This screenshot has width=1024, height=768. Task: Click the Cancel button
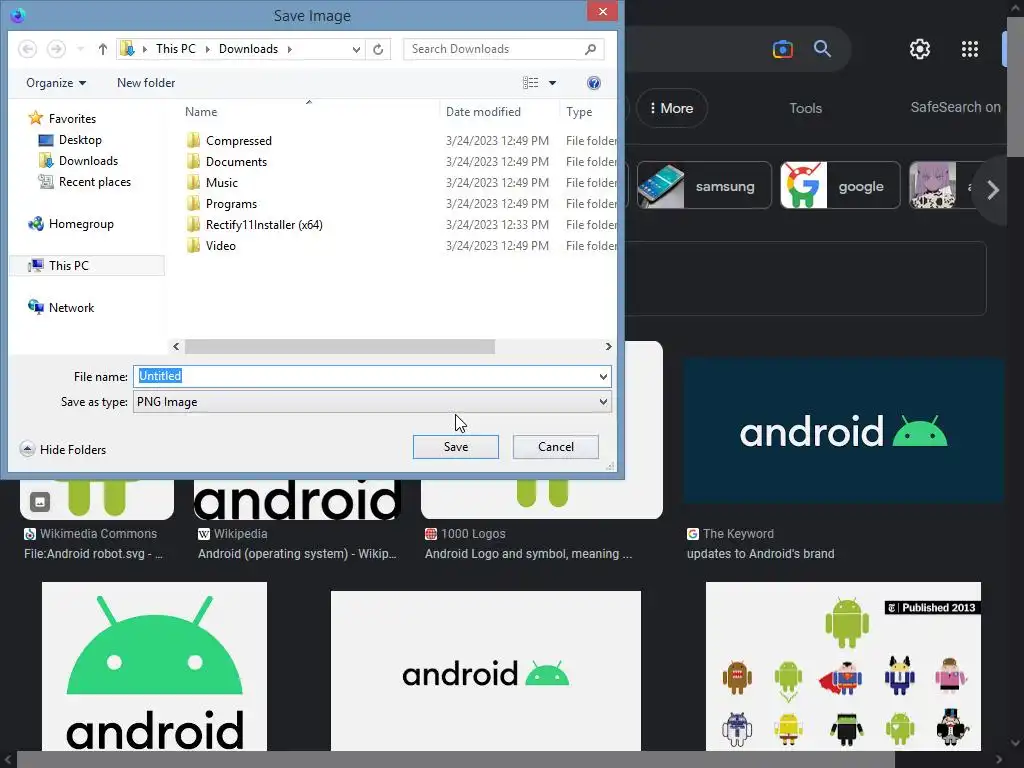click(556, 447)
